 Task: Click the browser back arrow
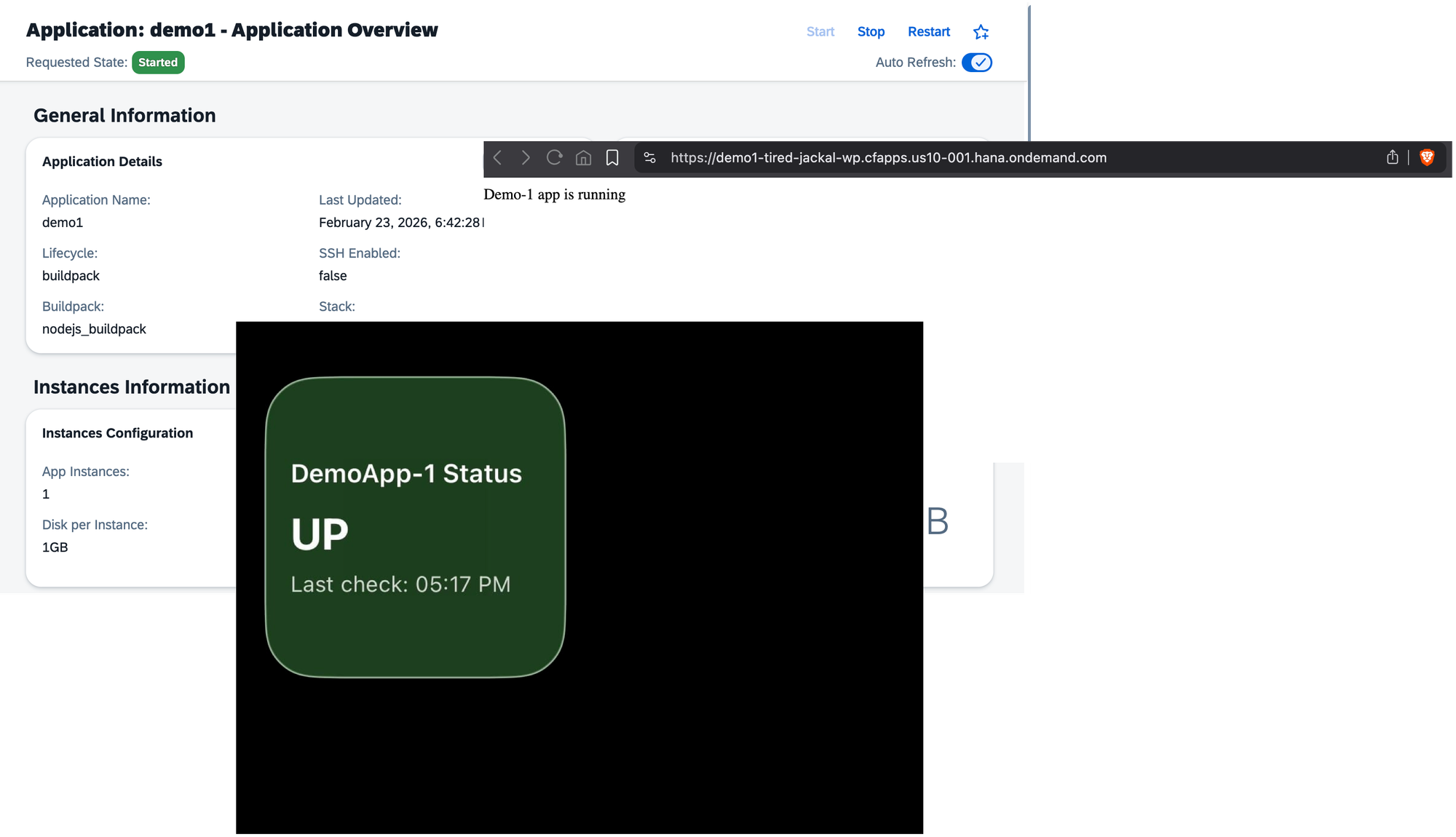(497, 158)
